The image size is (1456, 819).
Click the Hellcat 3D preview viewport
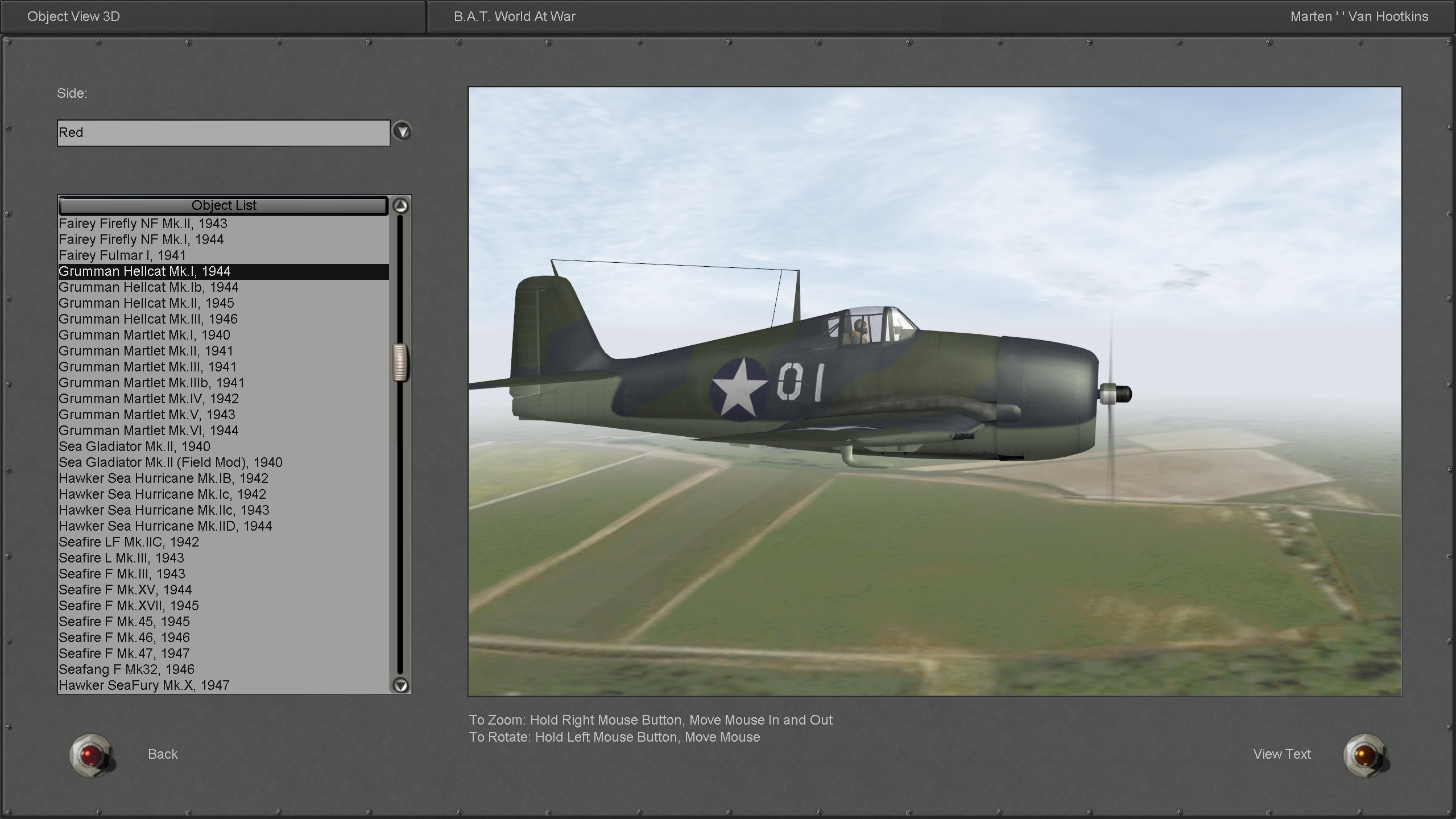(x=934, y=391)
